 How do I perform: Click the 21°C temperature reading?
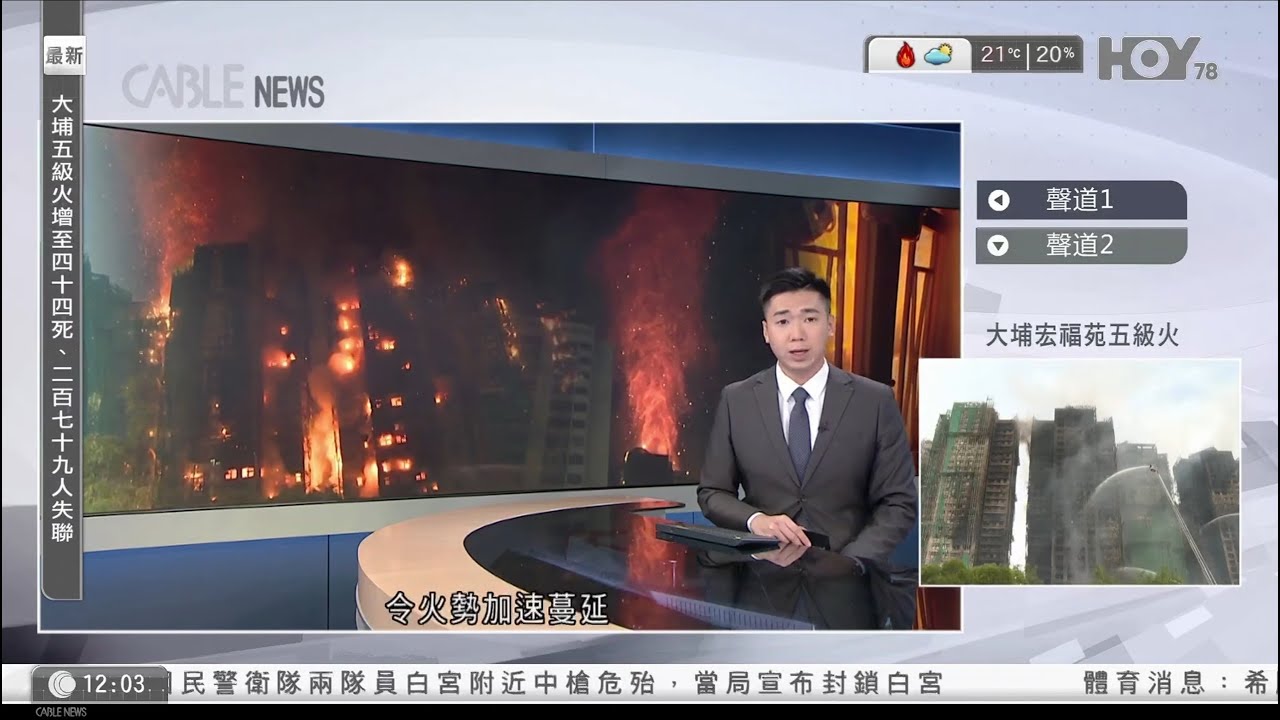(x=1001, y=54)
